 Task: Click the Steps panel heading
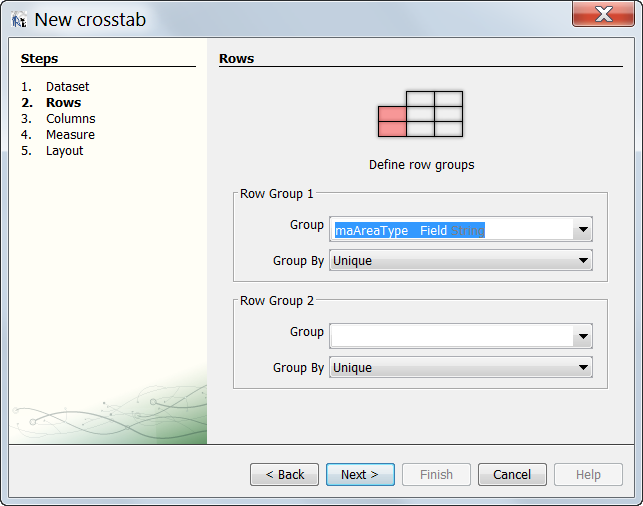click(x=39, y=59)
